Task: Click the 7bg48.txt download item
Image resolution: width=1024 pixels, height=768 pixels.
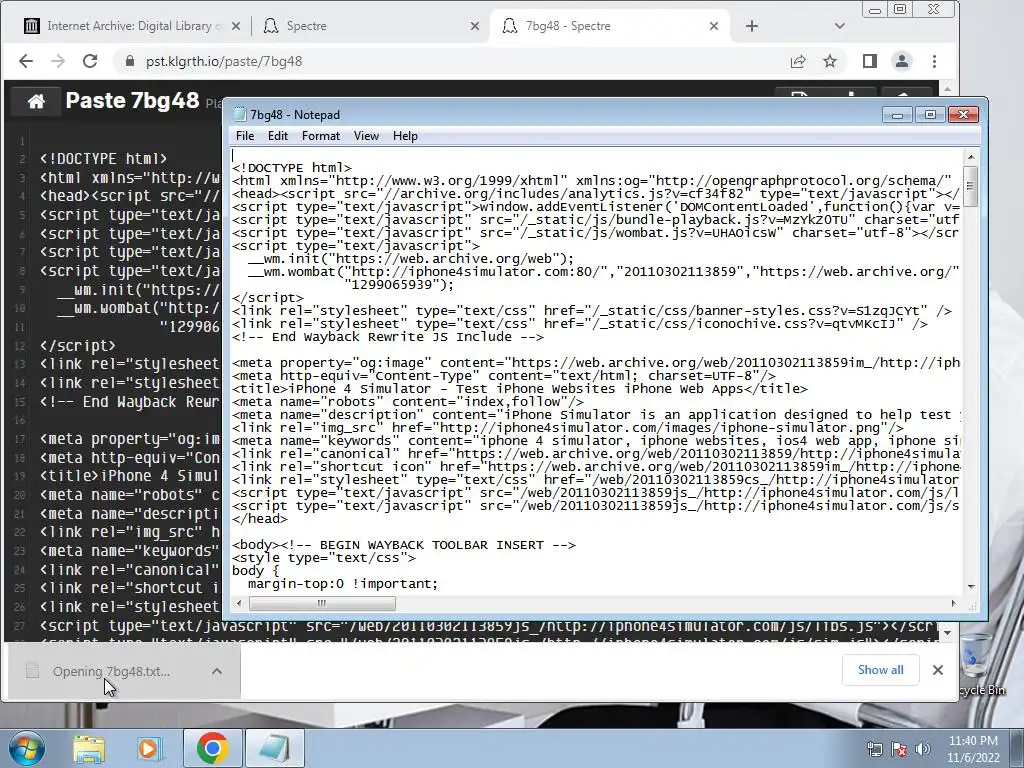Action: coord(111,671)
